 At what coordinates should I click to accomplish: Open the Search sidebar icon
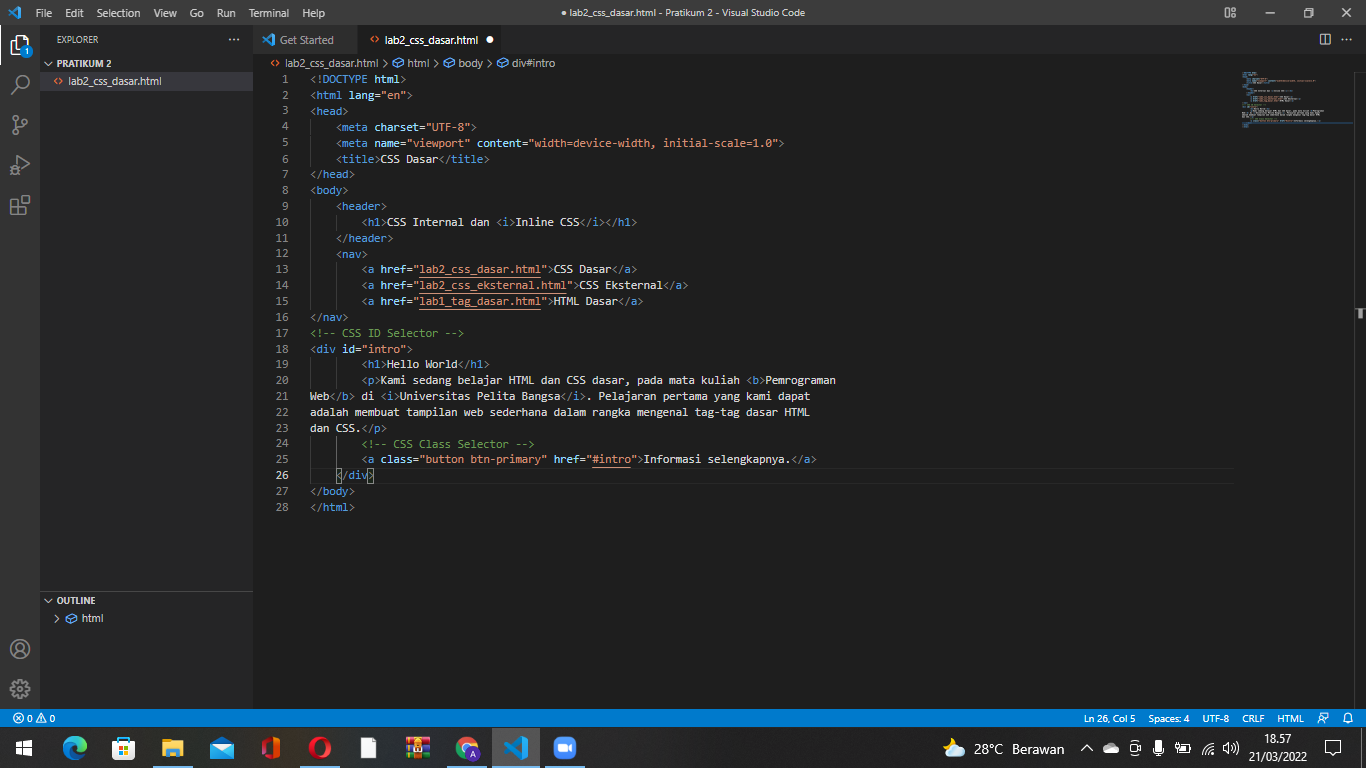(x=20, y=85)
